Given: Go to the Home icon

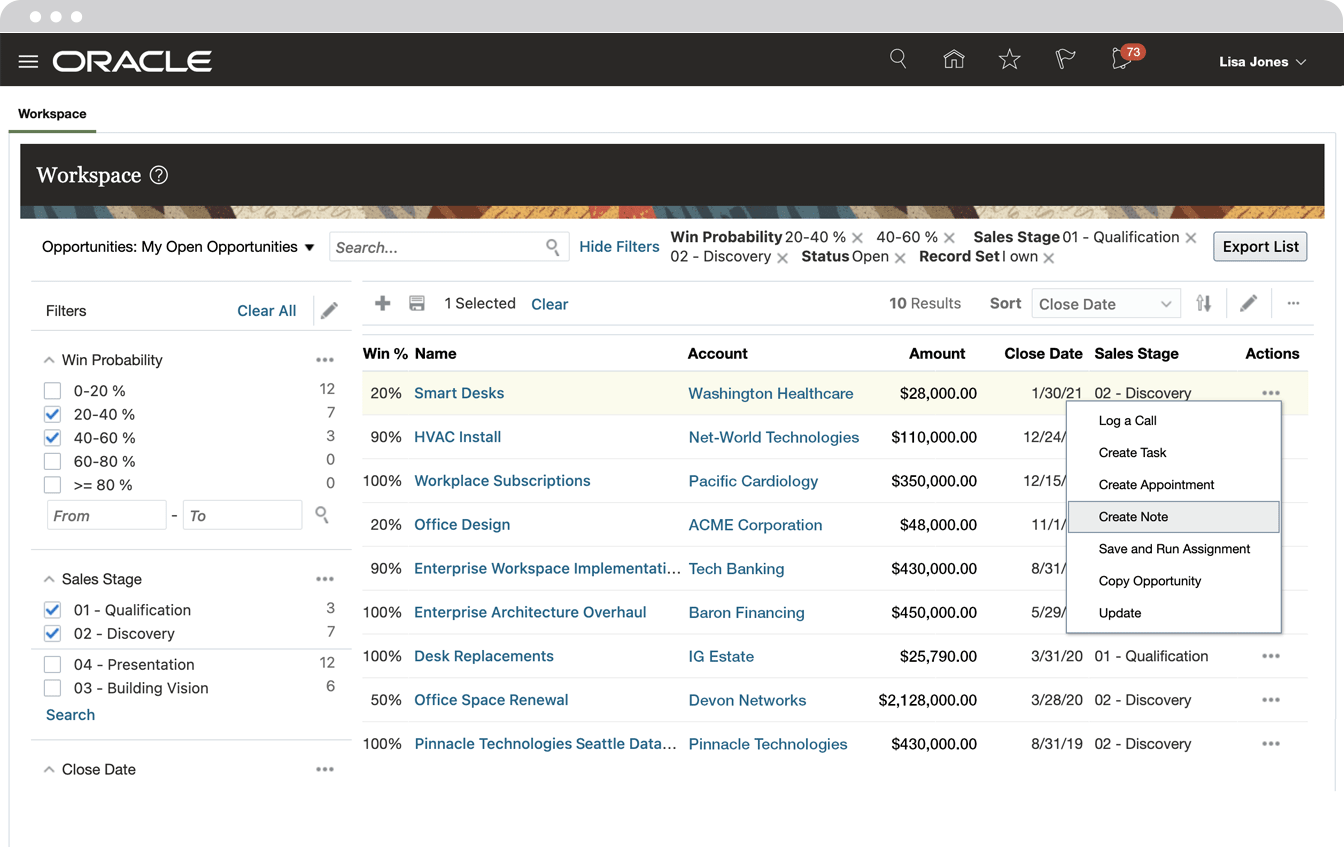Looking at the screenshot, I should pyautogui.click(x=954, y=60).
